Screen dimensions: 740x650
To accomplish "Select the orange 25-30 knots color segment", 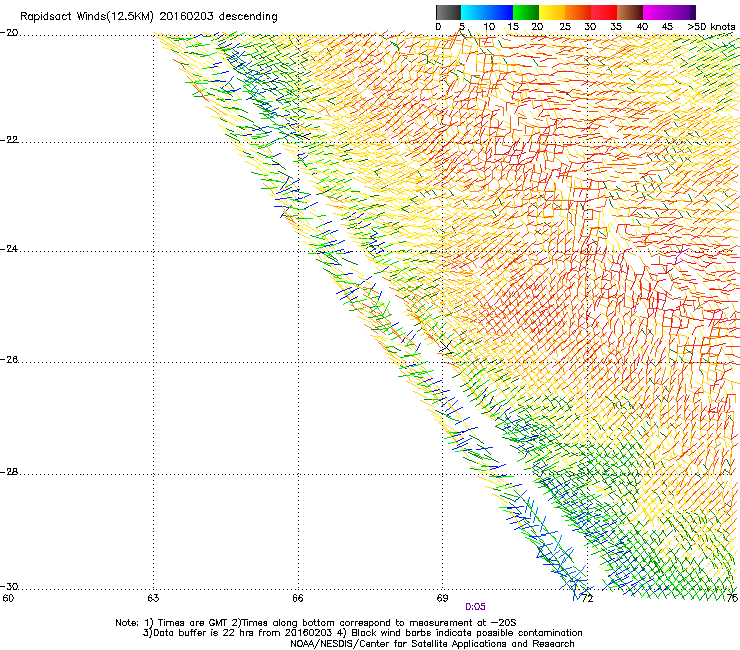I will [578, 12].
